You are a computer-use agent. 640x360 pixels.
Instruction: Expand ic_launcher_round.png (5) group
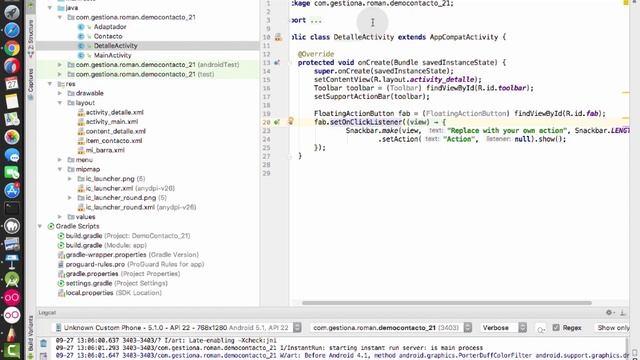coord(70,198)
